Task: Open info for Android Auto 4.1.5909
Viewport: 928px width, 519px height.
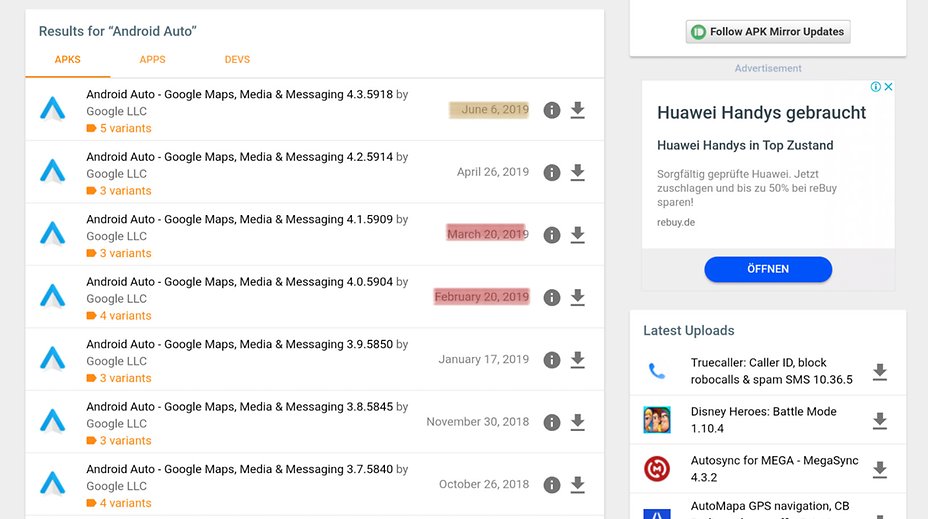Action: 552,235
